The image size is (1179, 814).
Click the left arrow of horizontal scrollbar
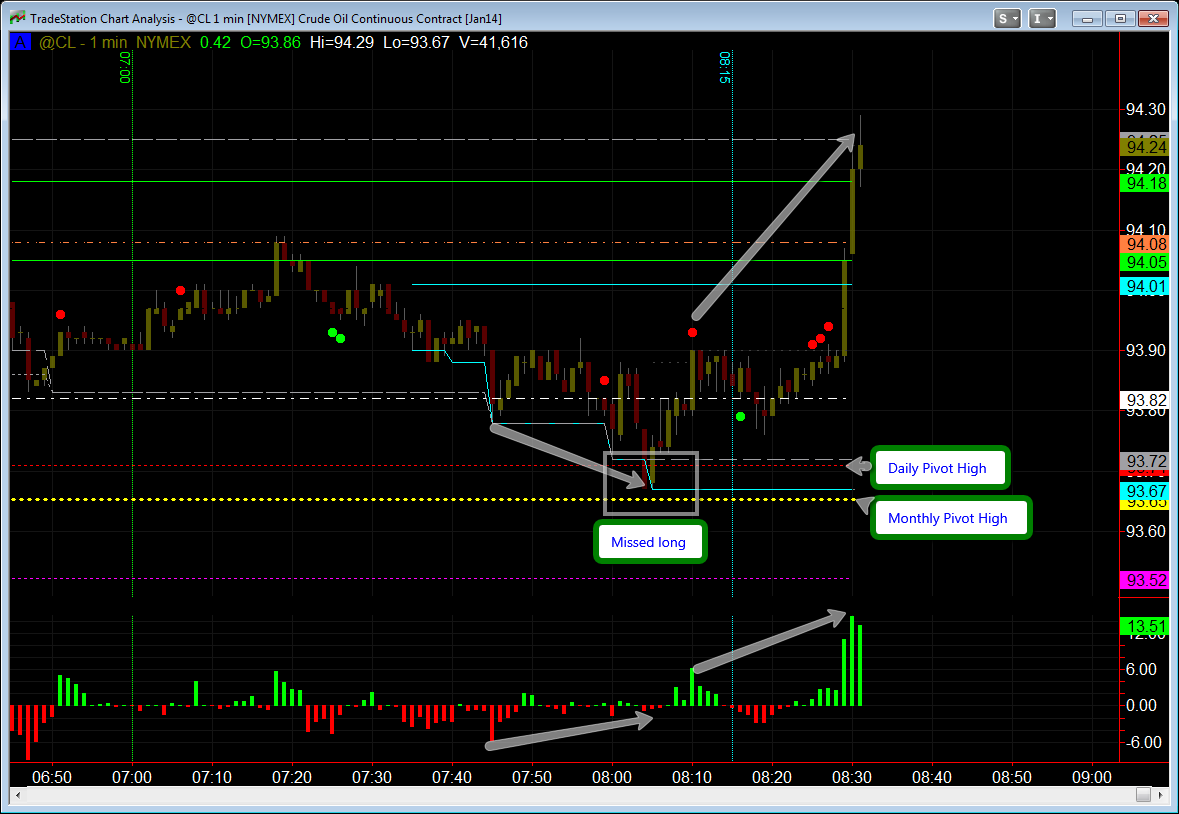tap(18, 794)
